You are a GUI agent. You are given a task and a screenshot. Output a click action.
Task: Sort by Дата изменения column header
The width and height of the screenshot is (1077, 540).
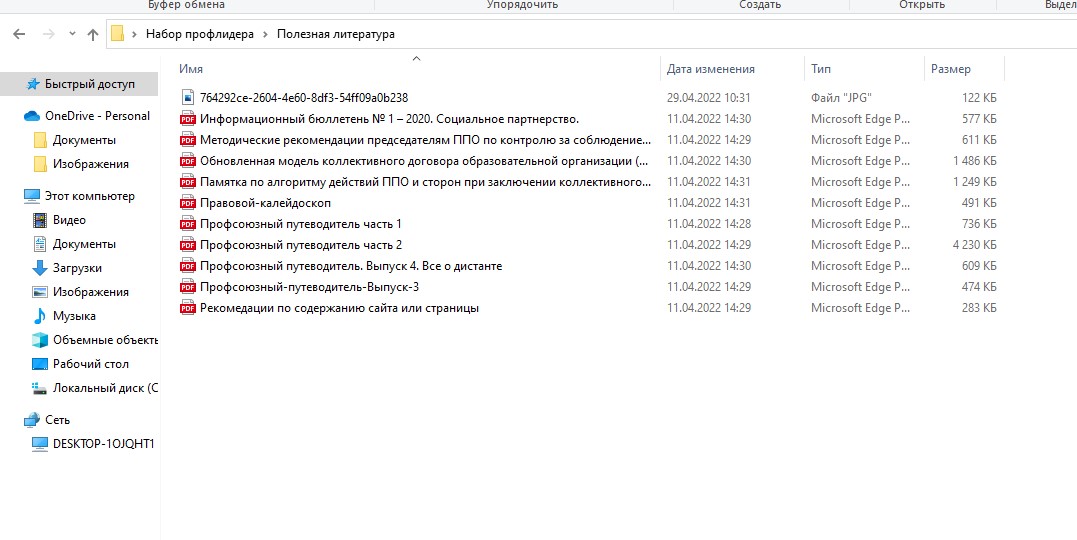point(710,69)
